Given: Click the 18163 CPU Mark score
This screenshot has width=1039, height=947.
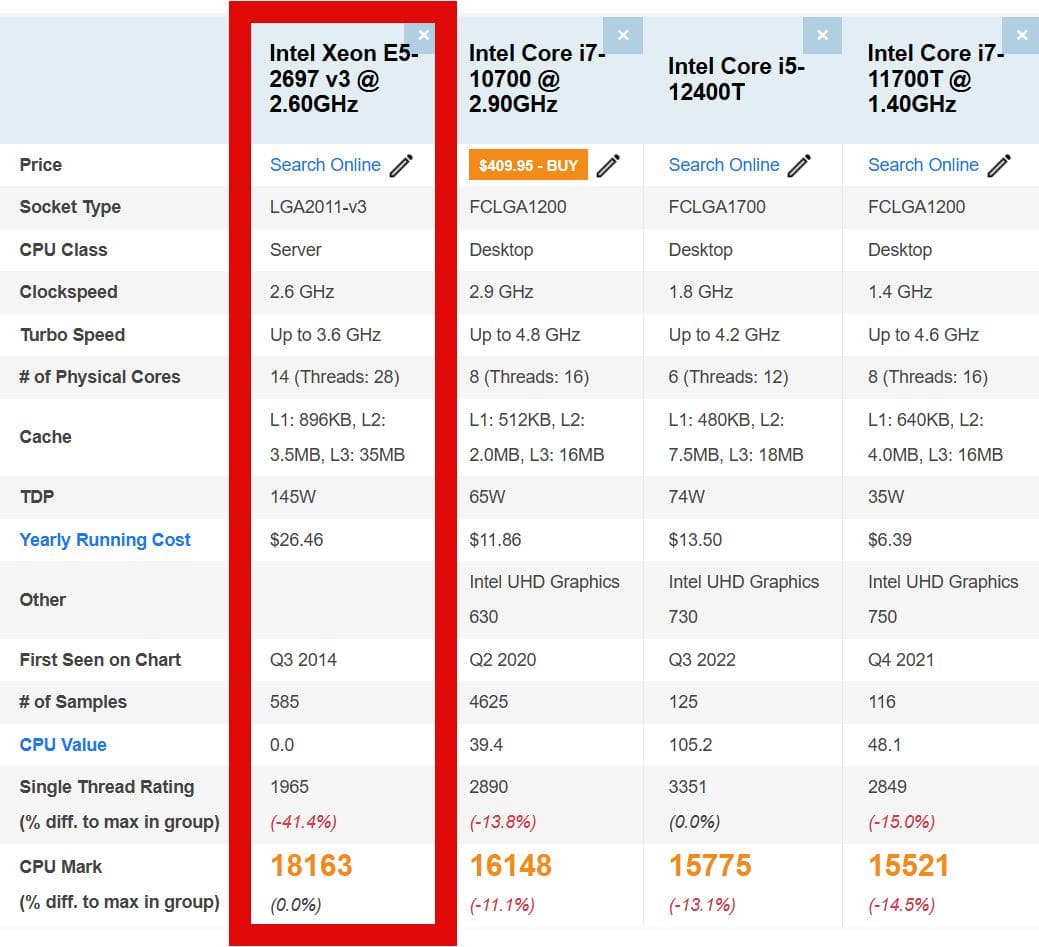Looking at the screenshot, I should click(x=311, y=866).
